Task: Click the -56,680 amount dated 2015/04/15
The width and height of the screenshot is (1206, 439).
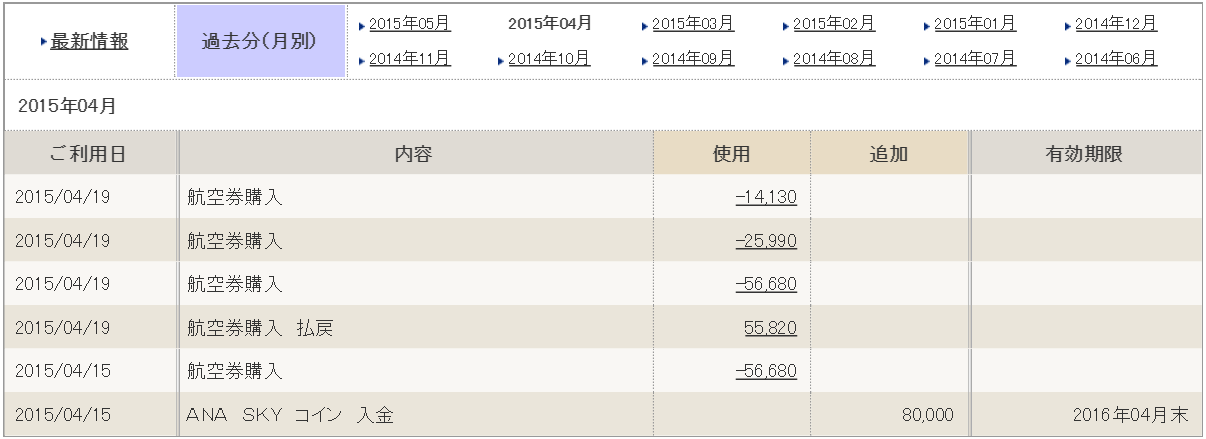Action: [x=766, y=371]
